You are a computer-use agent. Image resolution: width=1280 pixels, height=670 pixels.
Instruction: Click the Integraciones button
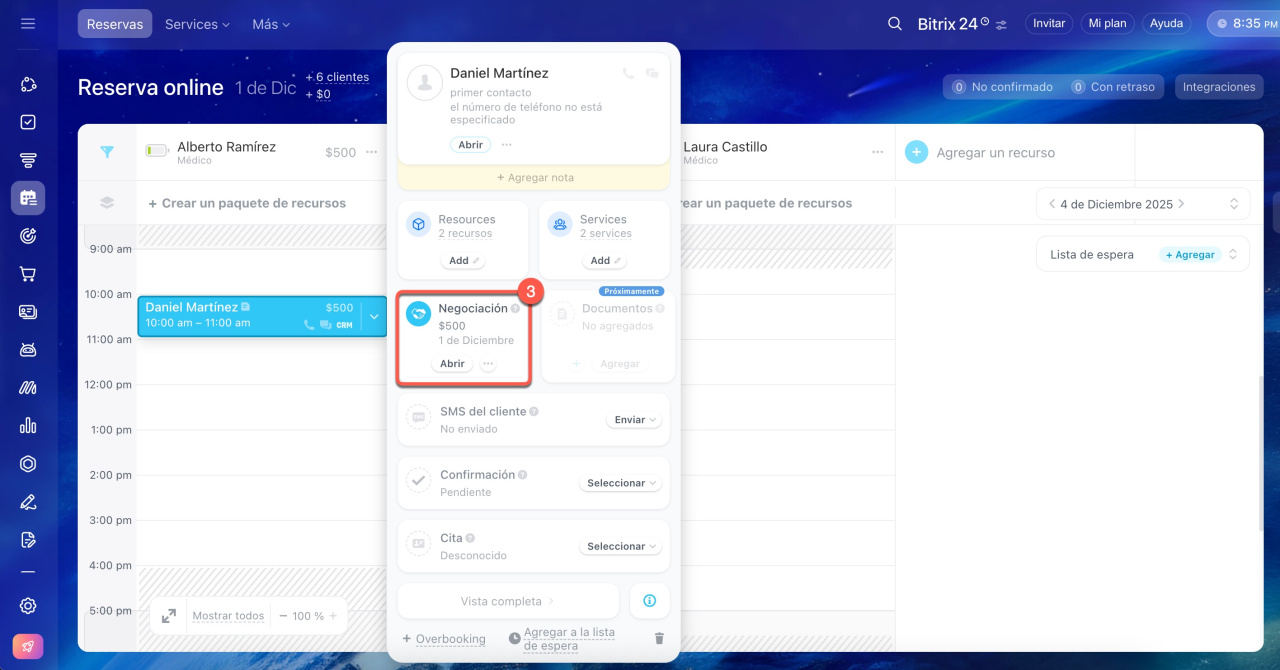pyautogui.click(x=1218, y=87)
